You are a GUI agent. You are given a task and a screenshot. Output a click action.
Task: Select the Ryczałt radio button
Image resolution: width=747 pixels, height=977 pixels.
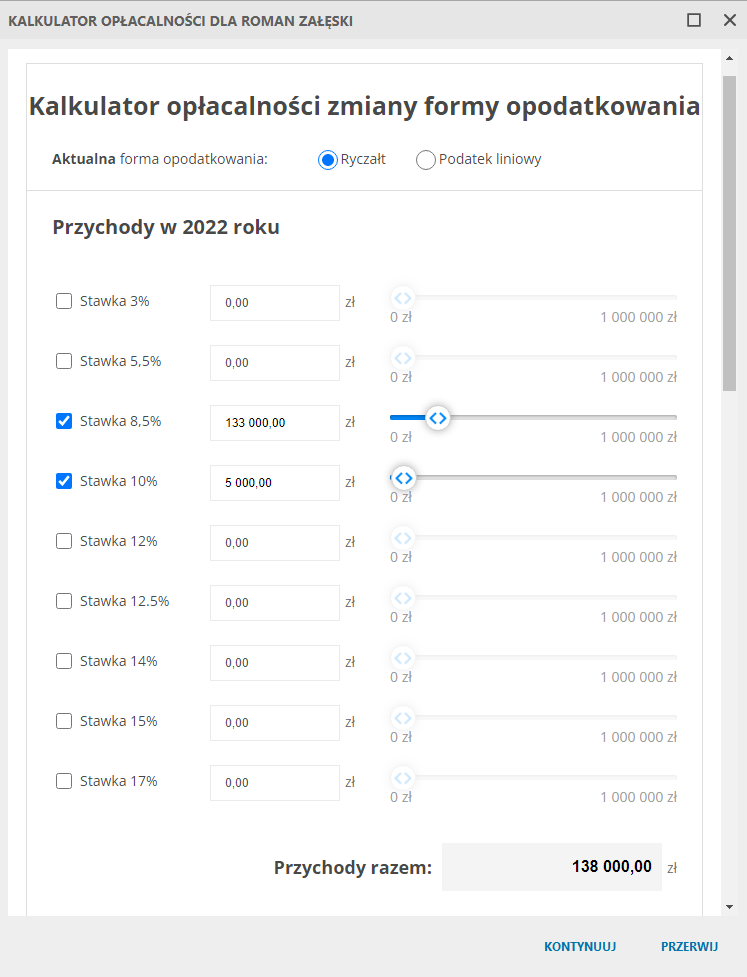(327, 160)
